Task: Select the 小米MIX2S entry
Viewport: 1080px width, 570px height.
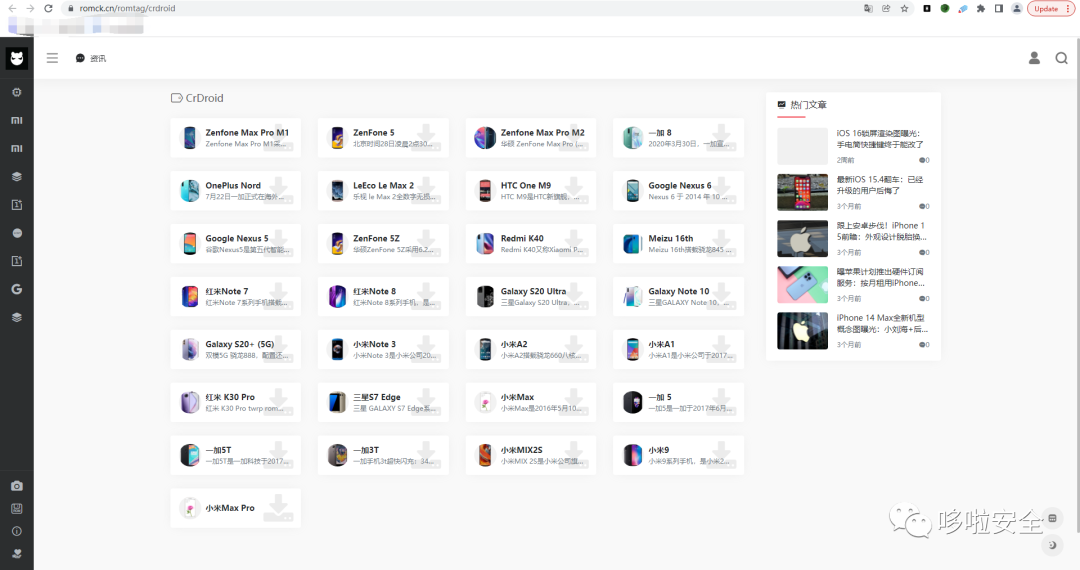Action: coord(531,456)
